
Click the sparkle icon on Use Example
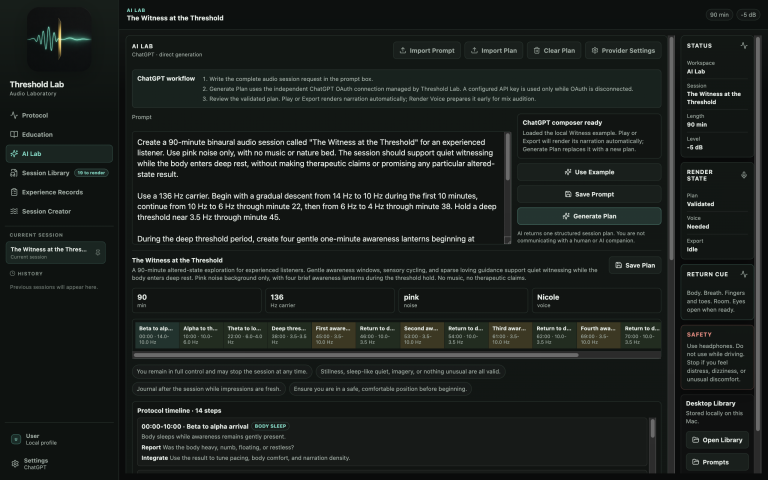(x=568, y=172)
